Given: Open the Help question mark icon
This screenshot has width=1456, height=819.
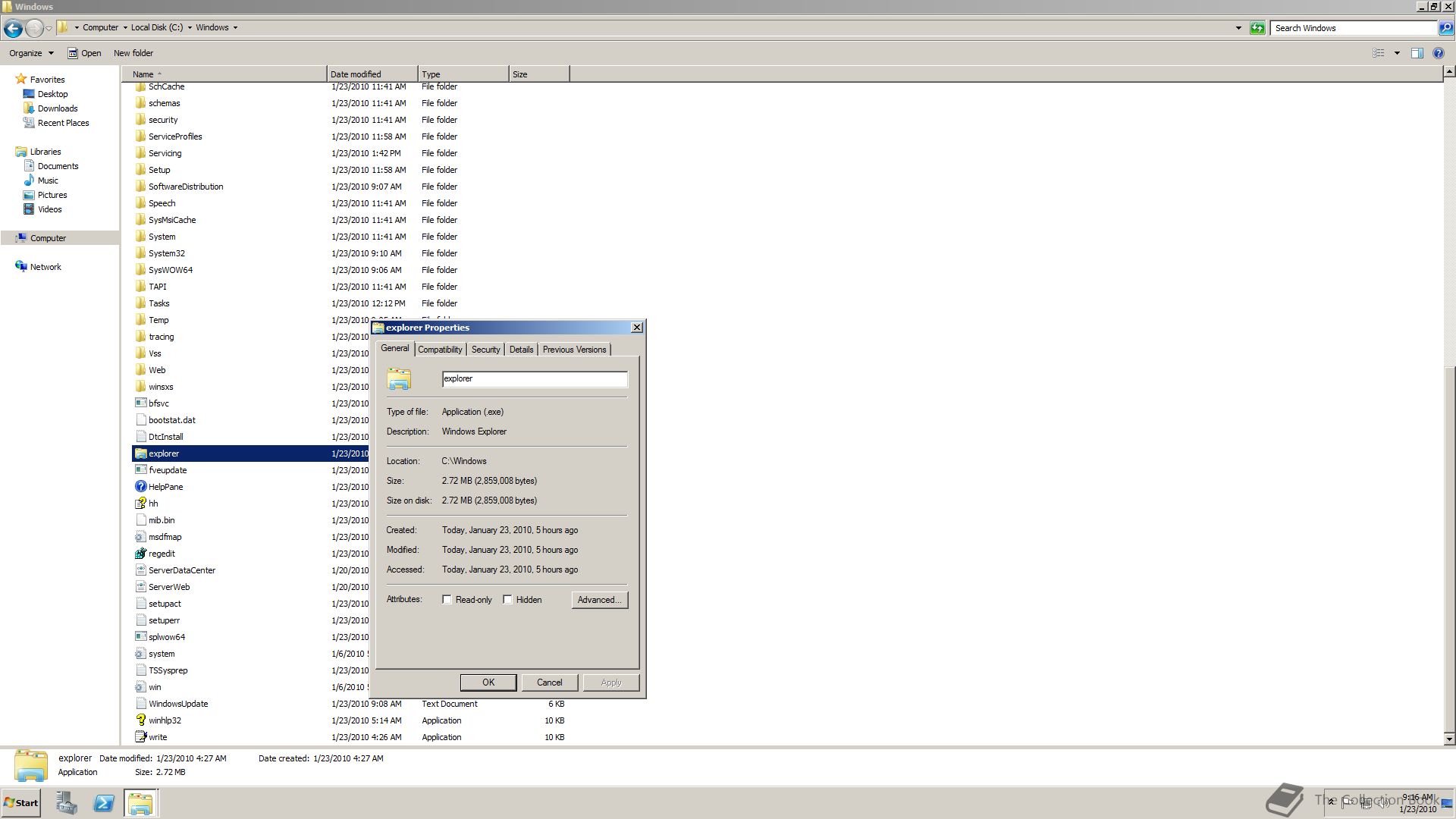Looking at the screenshot, I should [1438, 53].
